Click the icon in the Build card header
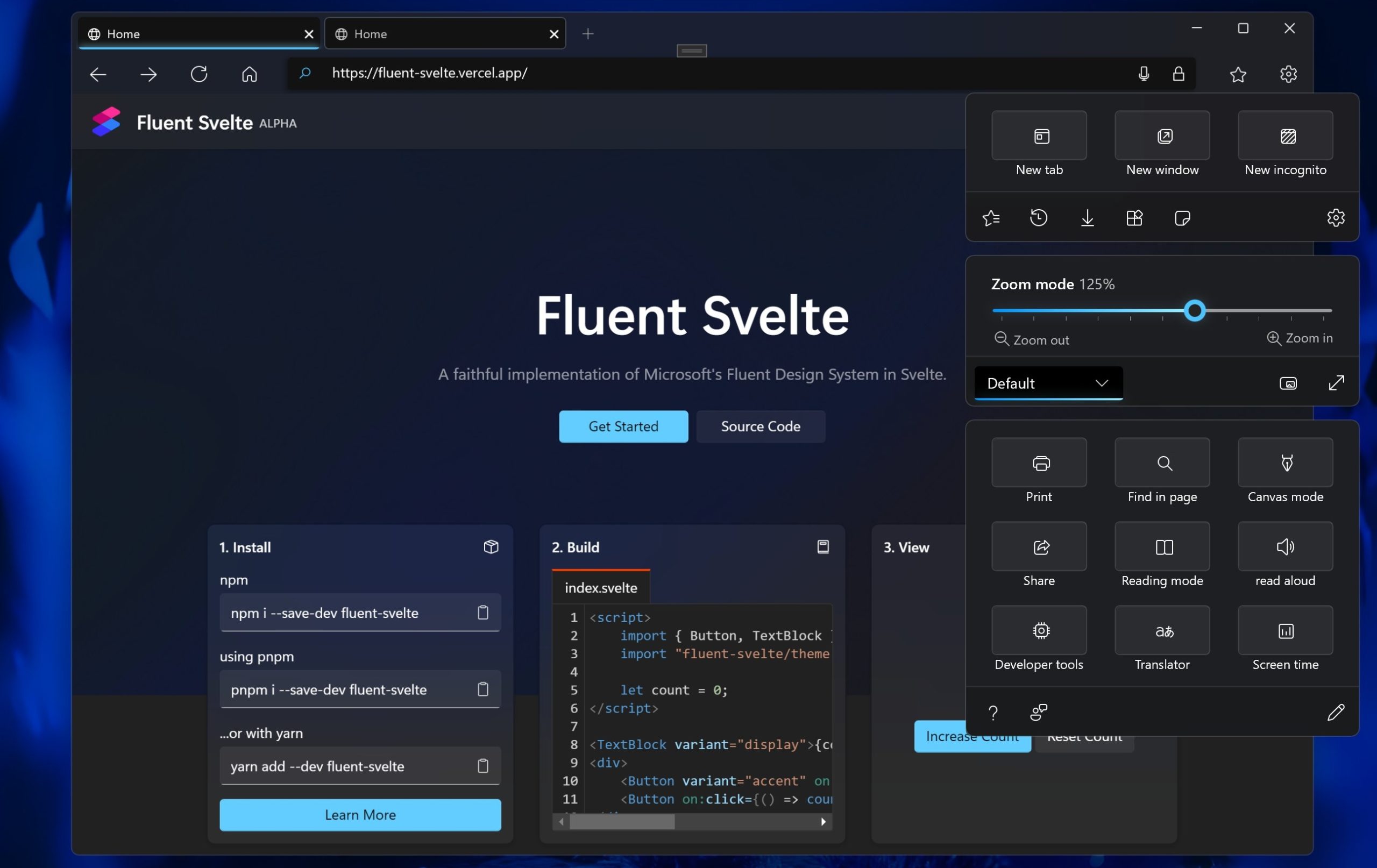 822,546
